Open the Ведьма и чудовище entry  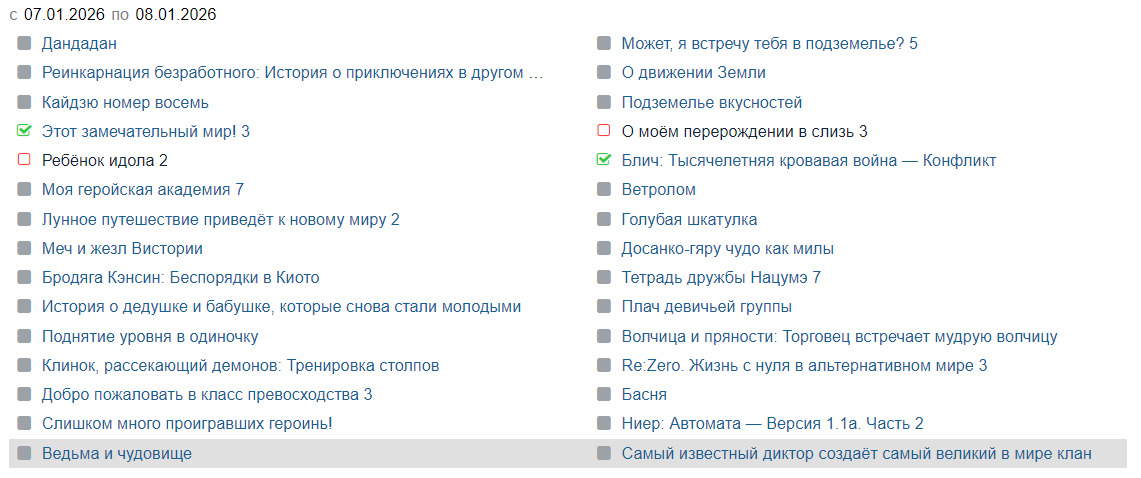point(117,454)
